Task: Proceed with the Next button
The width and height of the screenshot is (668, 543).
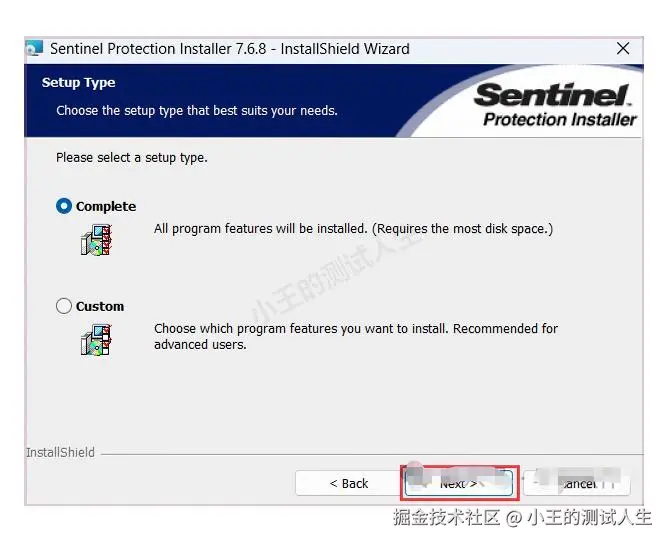Action: [459, 483]
